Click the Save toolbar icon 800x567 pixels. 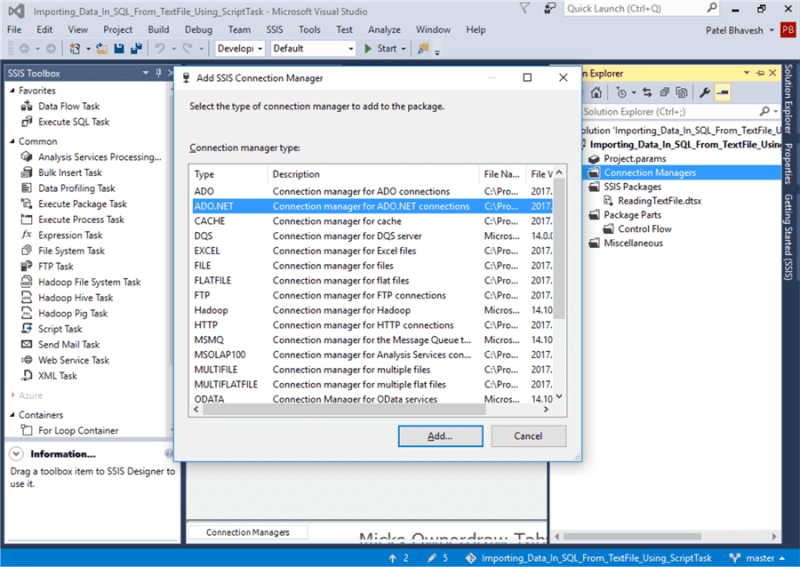coord(119,48)
